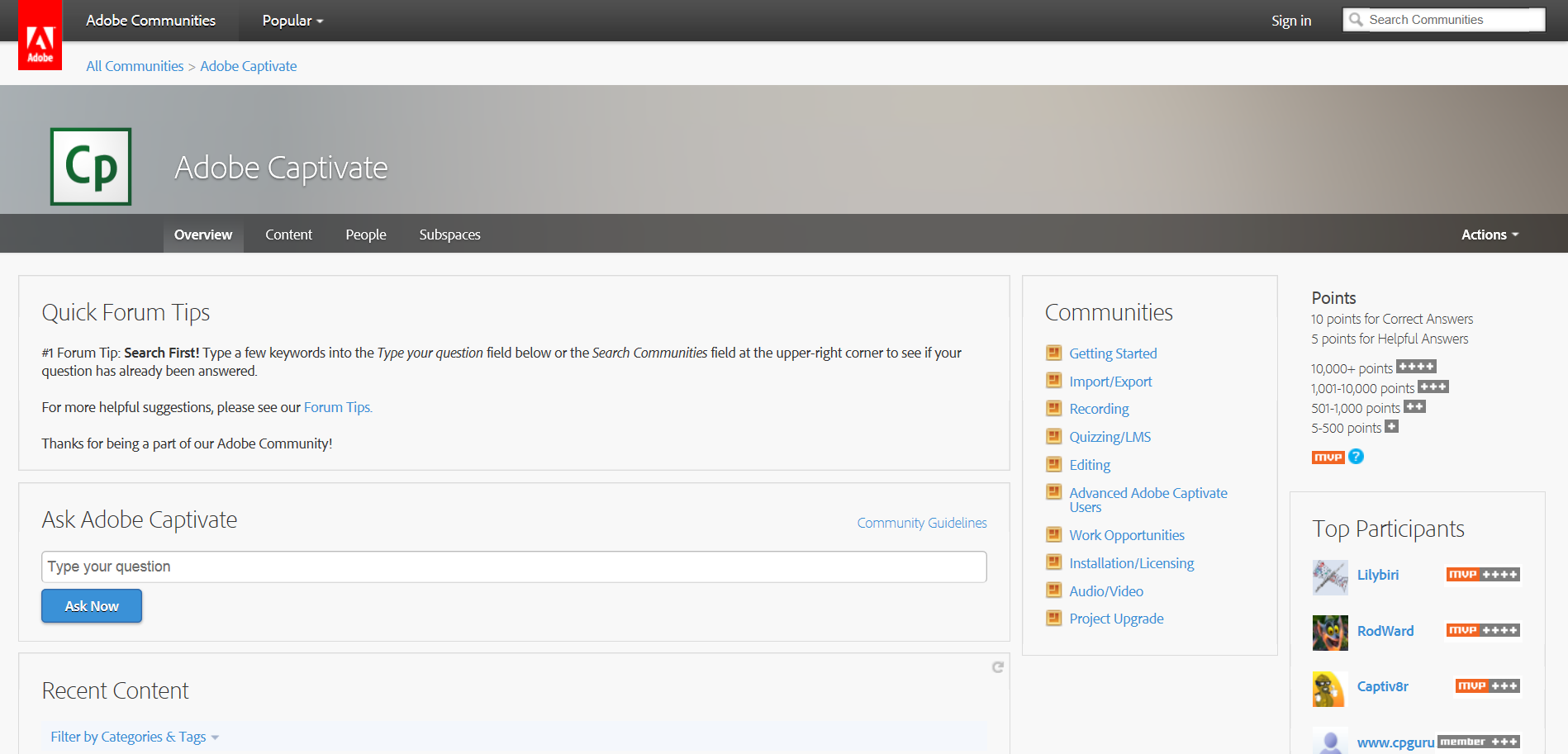Click the search magnifier icon
Screen dimensions: 1568x754
pyautogui.click(x=1356, y=19)
